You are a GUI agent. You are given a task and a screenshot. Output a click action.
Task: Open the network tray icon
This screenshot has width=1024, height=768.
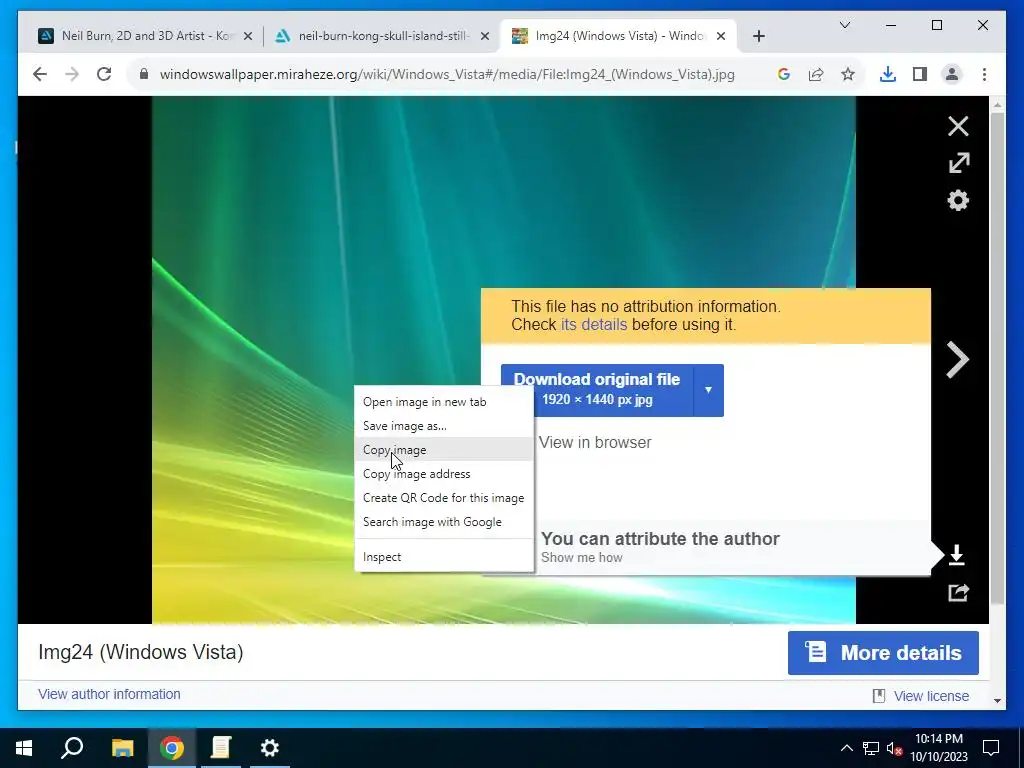[x=871, y=748]
